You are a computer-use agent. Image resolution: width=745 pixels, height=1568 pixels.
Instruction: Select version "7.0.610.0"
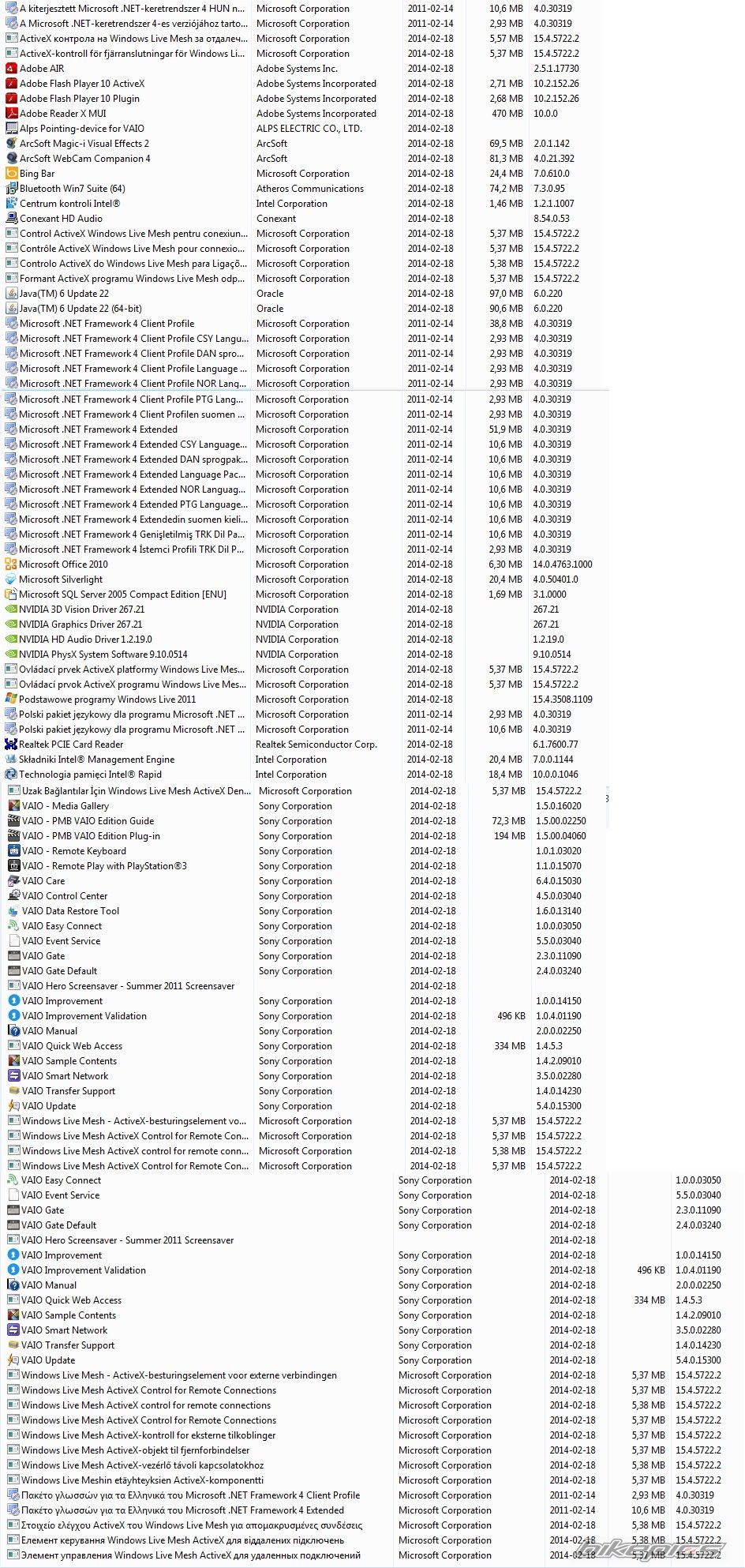[552, 174]
